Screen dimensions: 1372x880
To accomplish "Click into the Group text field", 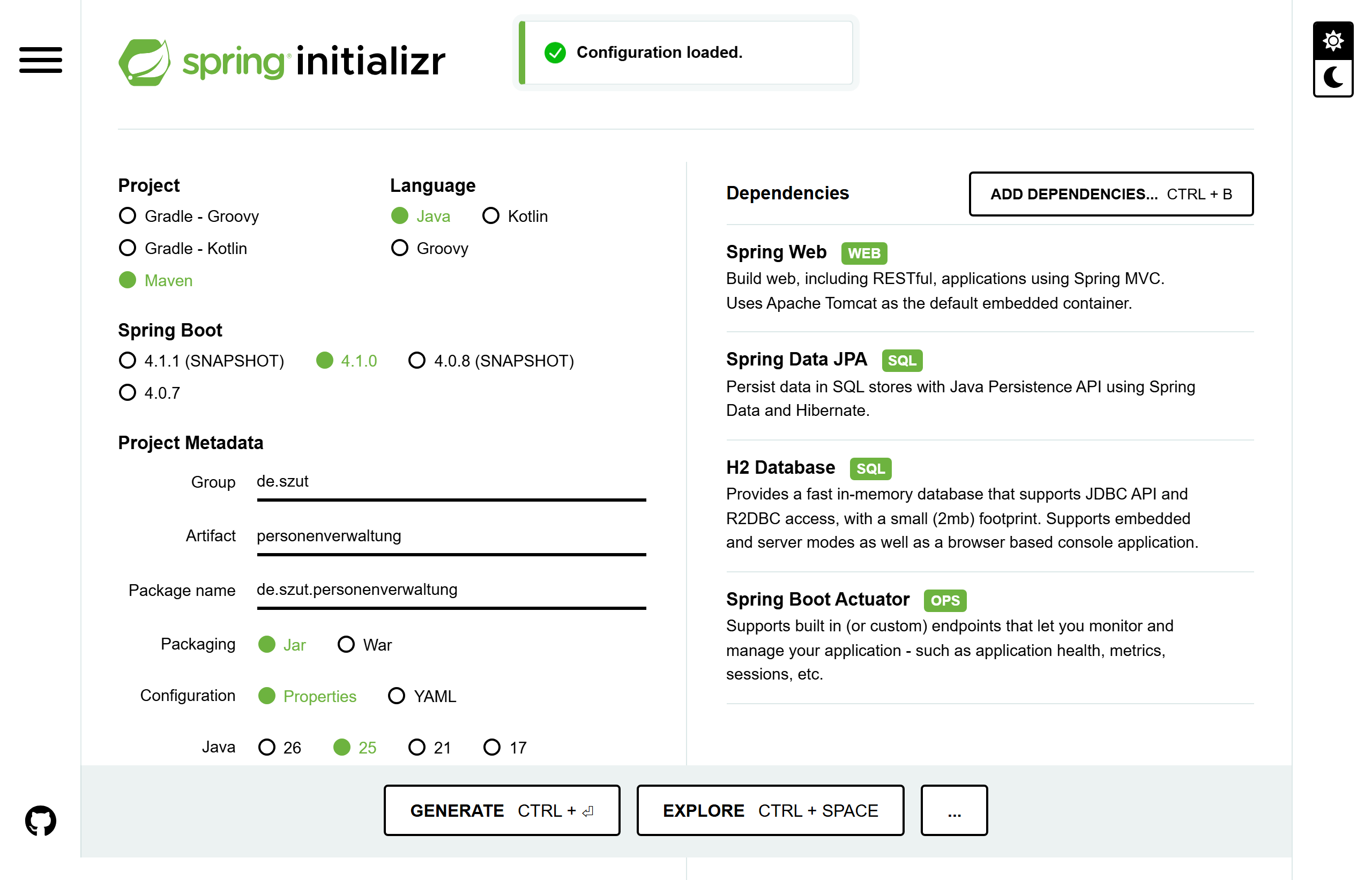I will (451, 483).
